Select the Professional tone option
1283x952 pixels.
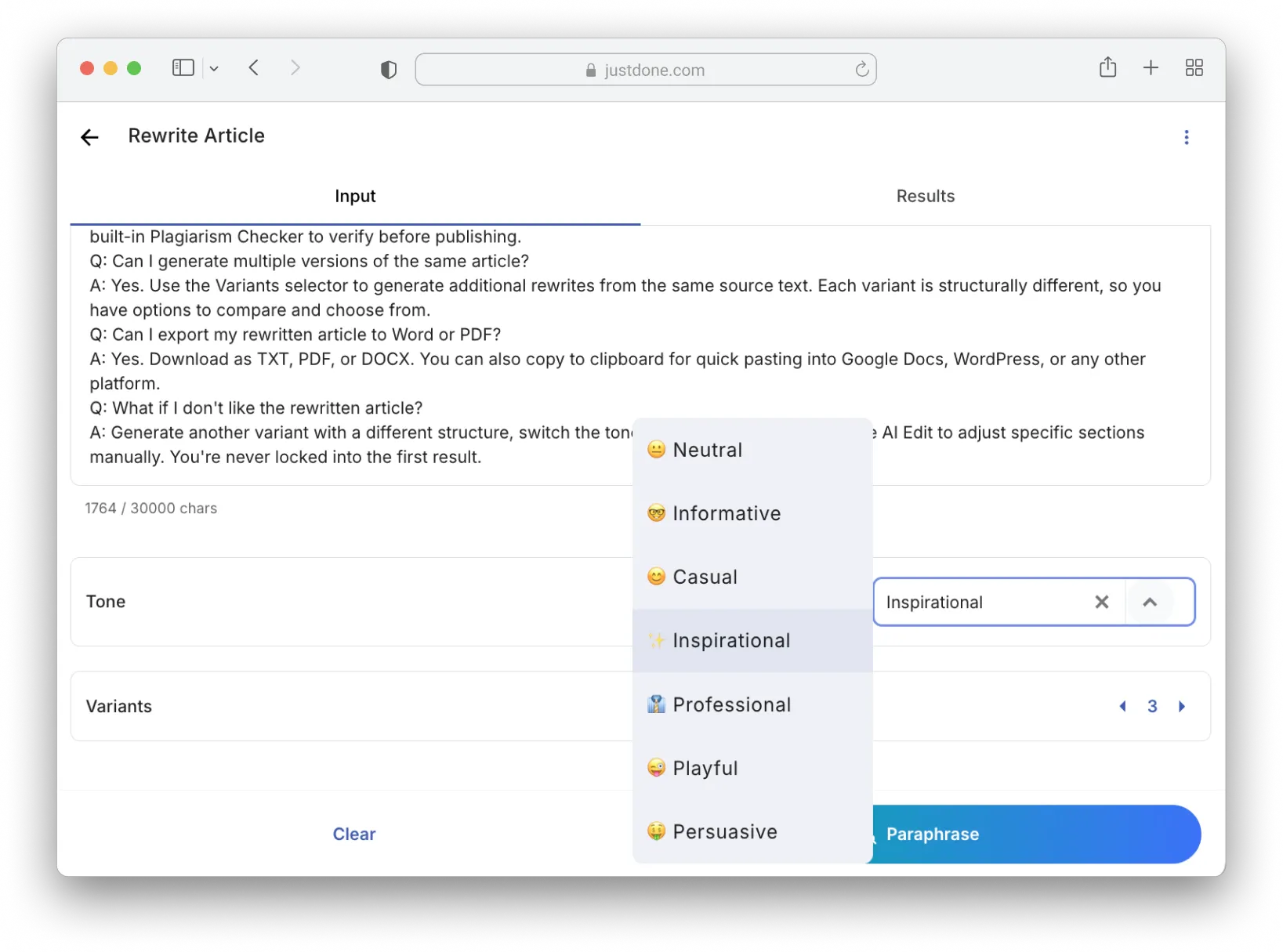(731, 704)
